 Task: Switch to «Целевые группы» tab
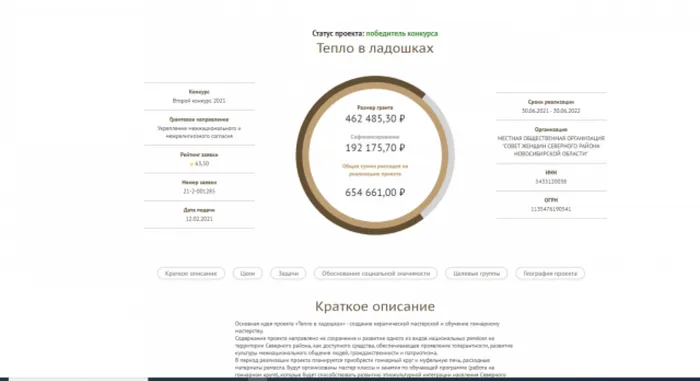(x=476, y=273)
